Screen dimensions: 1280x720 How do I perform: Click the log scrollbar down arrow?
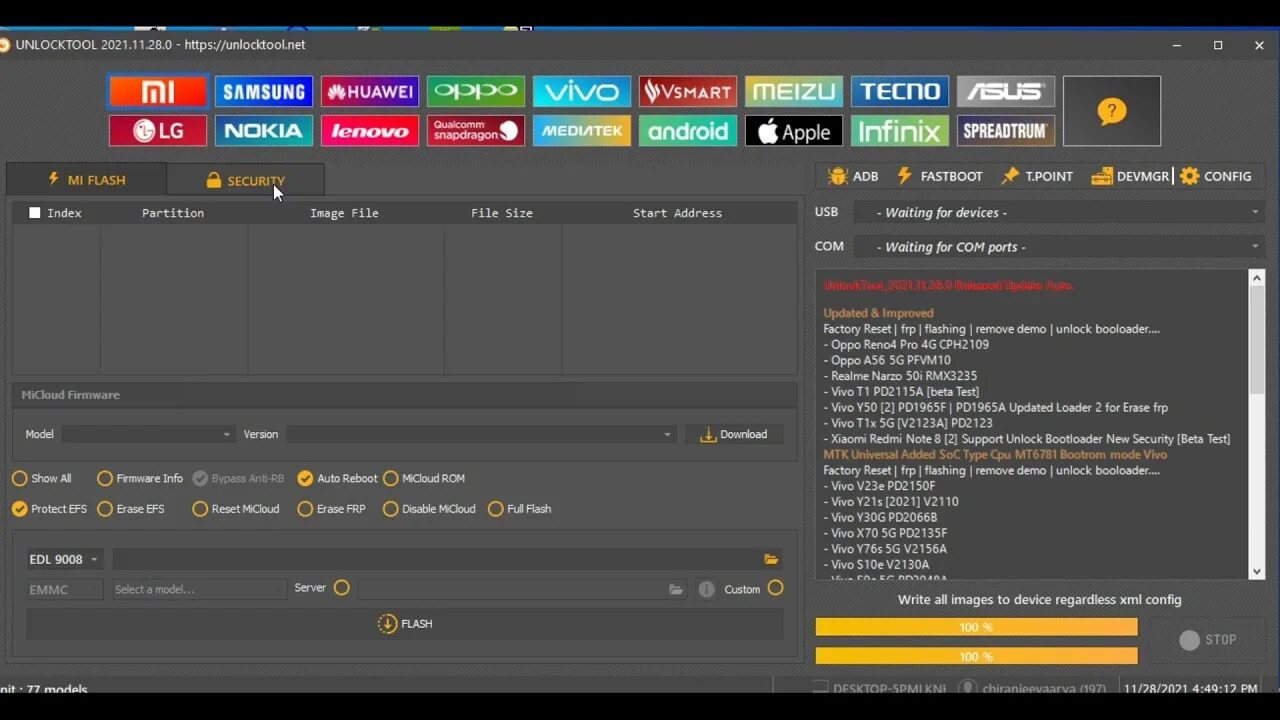(1257, 572)
